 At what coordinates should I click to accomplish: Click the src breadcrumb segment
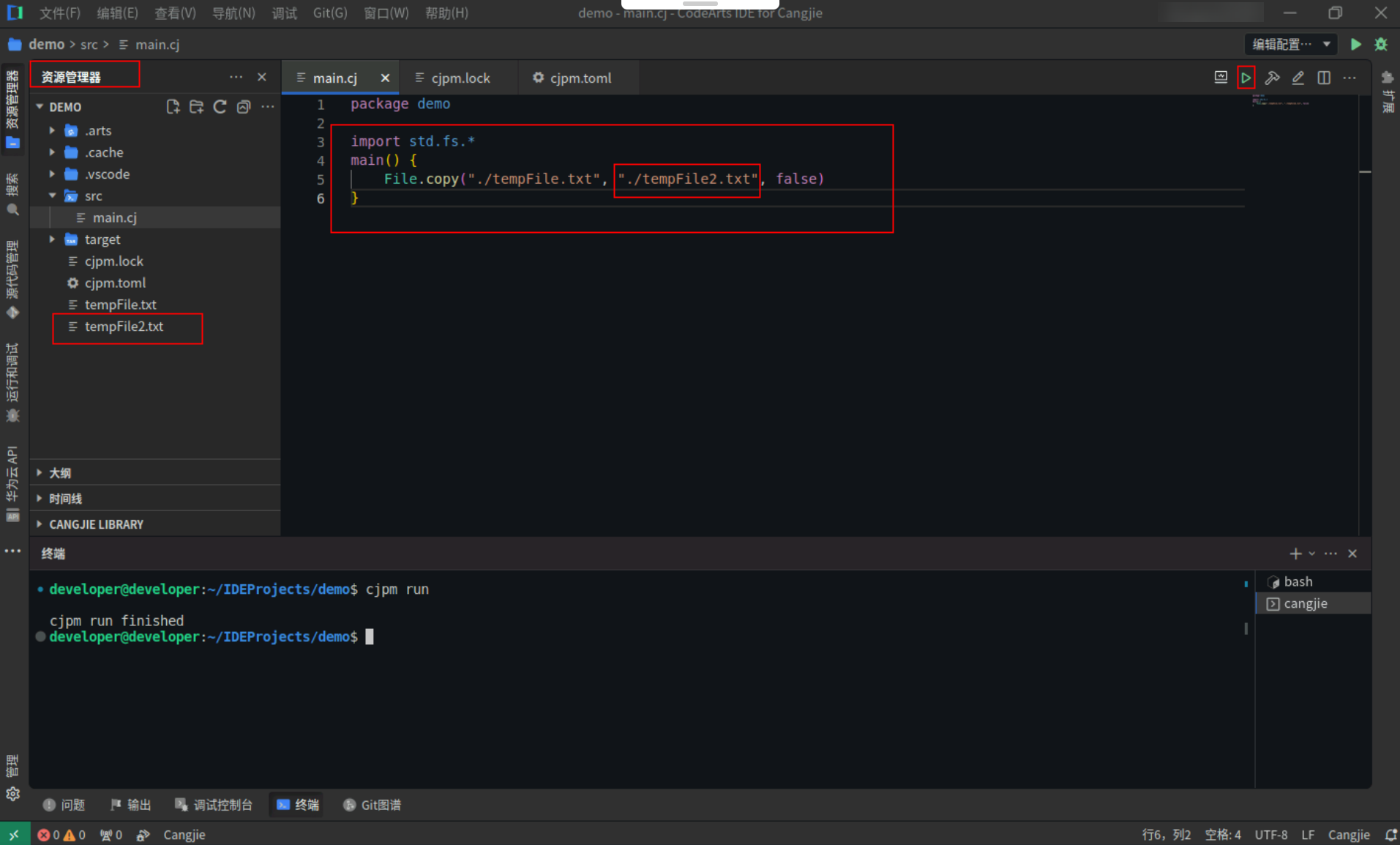click(x=89, y=45)
